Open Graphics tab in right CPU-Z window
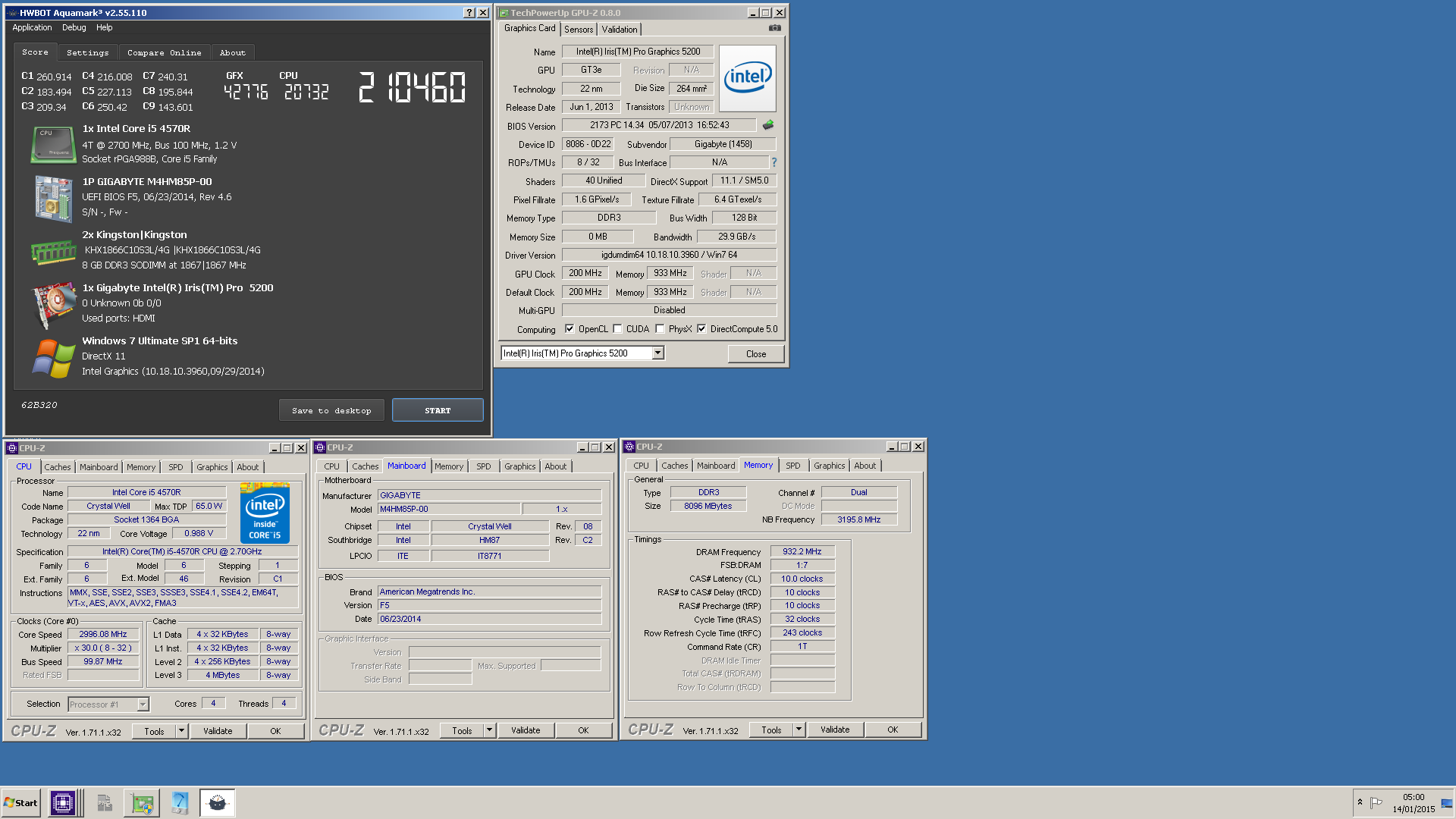The width and height of the screenshot is (1456, 819). 829,466
